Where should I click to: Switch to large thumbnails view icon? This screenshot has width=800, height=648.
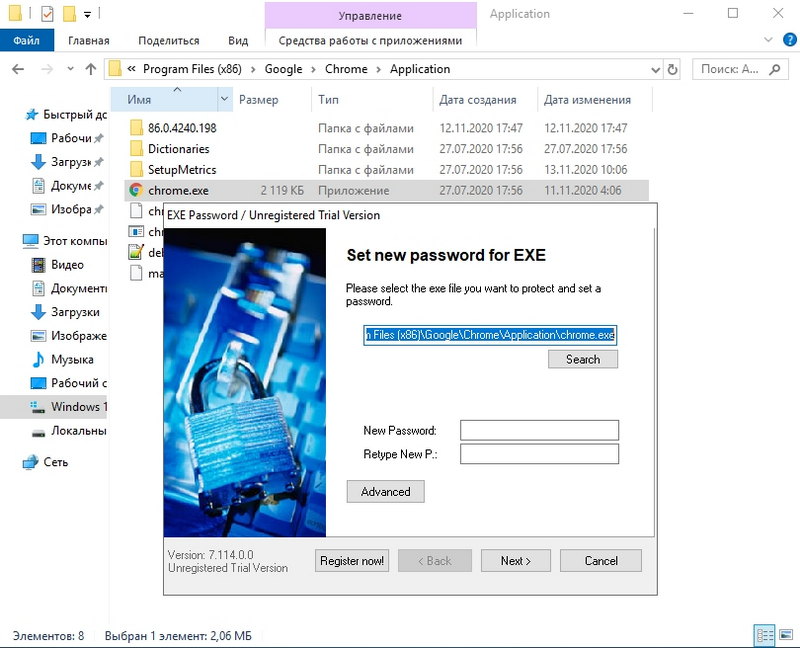click(786, 635)
